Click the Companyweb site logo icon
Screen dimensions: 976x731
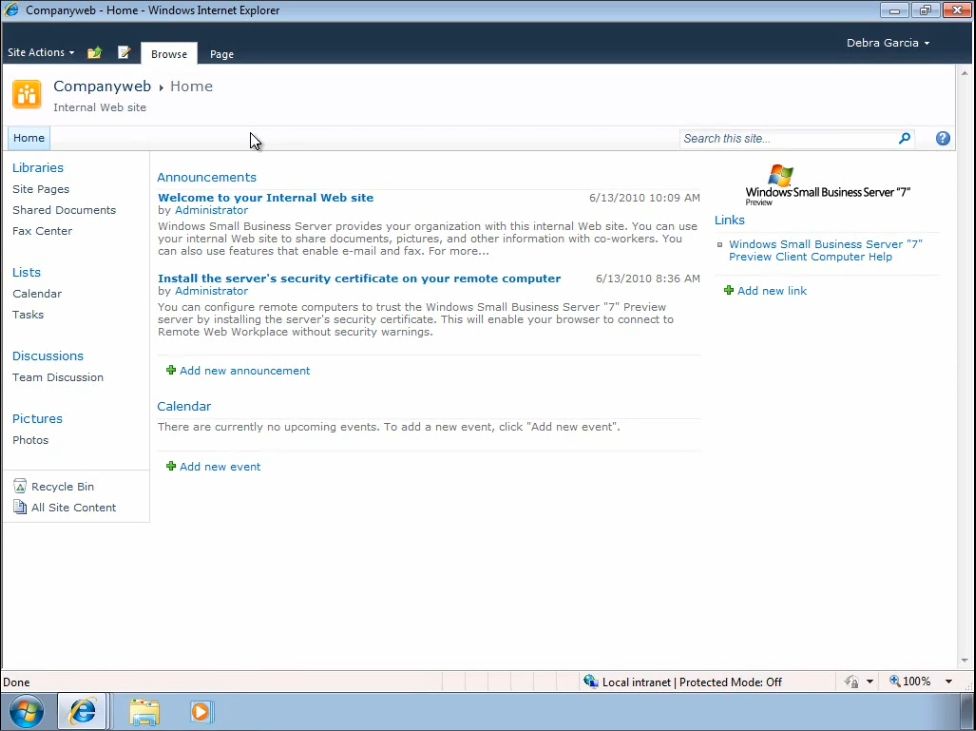tap(27, 95)
